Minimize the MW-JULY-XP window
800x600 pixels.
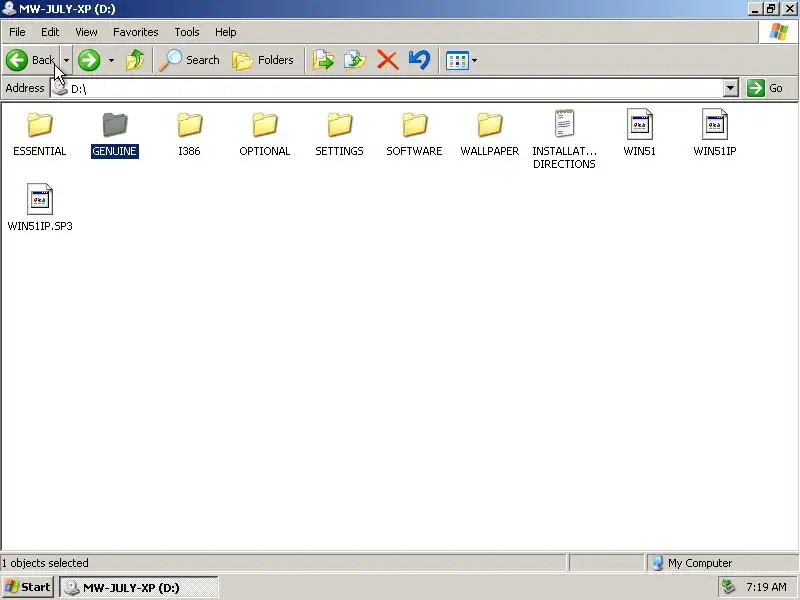[755, 9]
